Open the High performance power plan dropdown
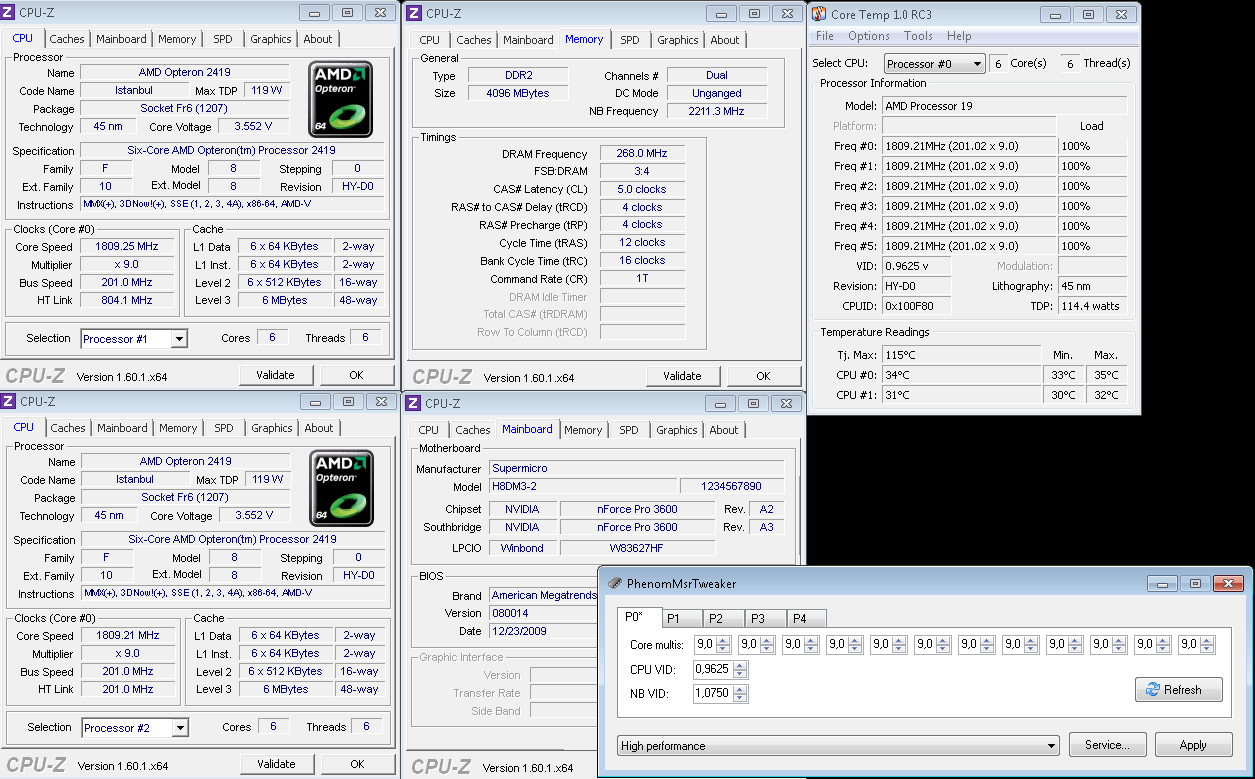 [1051, 746]
